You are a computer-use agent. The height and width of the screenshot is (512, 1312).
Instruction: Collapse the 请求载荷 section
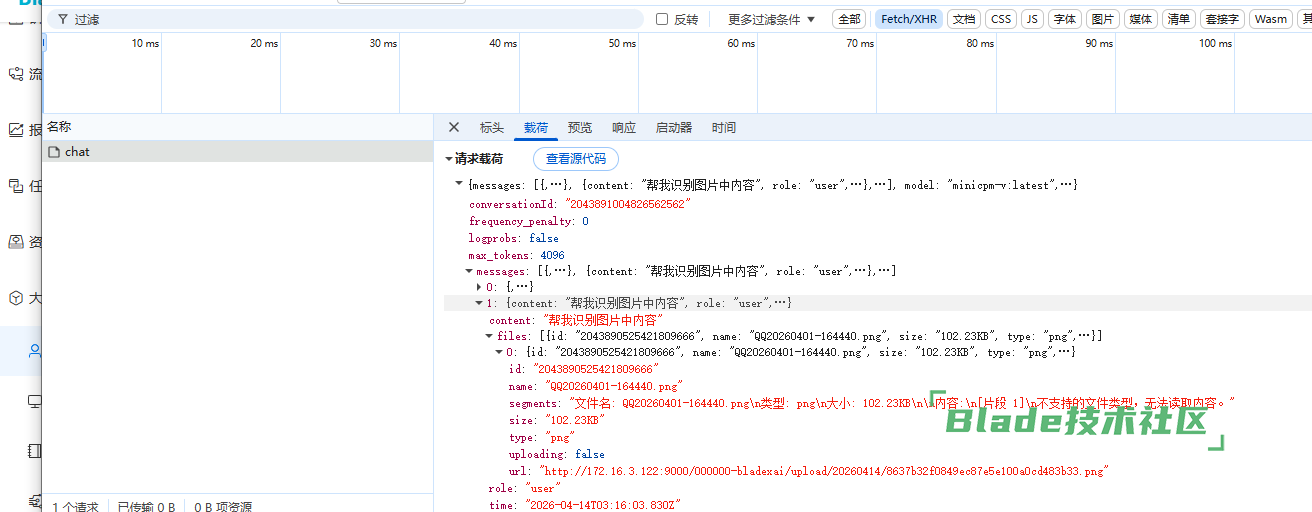pyautogui.click(x=449, y=159)
